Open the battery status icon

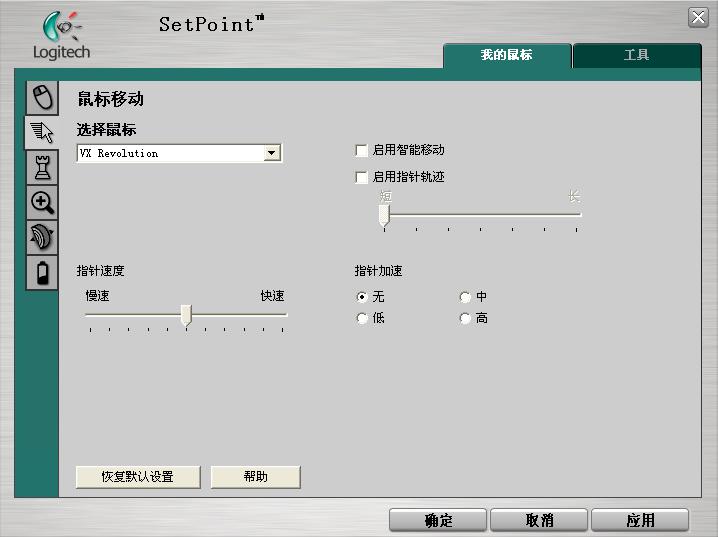click(42, 272)
